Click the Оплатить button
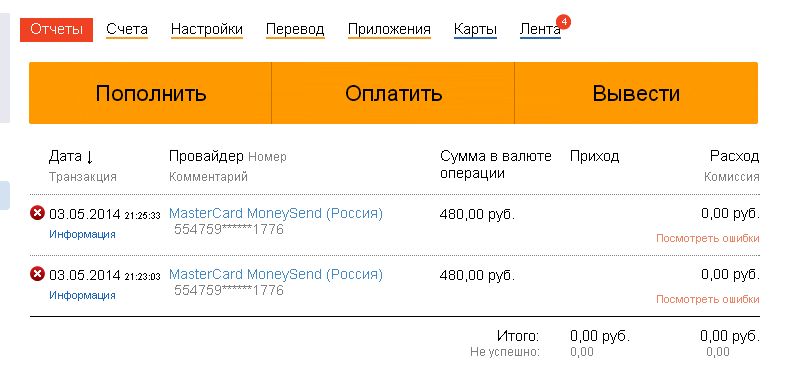 393,93
